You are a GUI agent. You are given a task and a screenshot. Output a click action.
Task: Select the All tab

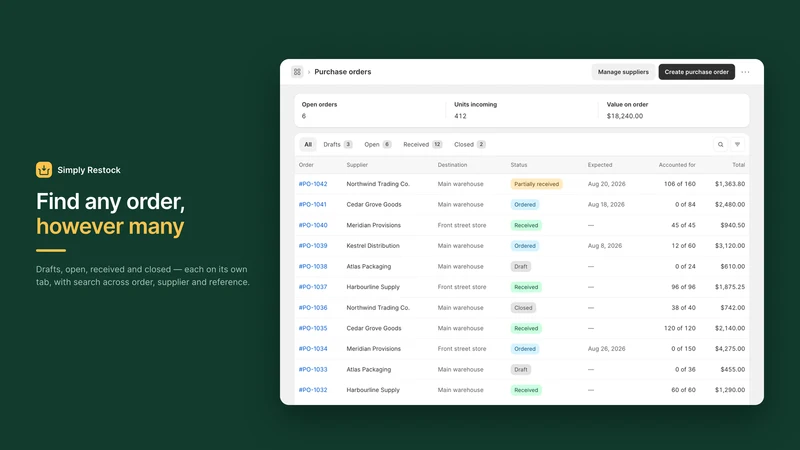pos(308,144)
